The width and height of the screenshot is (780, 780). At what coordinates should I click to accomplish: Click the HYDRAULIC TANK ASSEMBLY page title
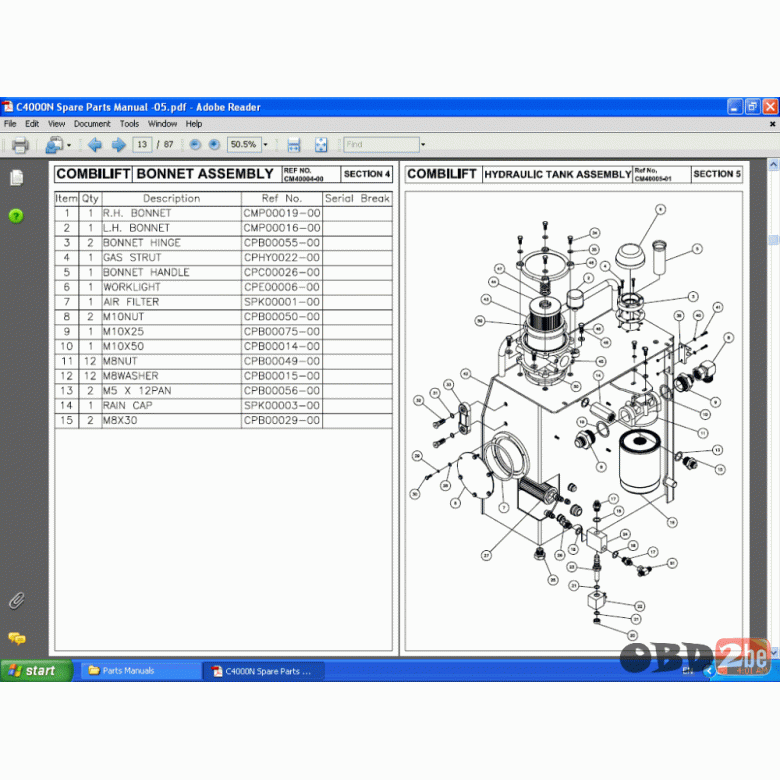[x=558, y=174]
